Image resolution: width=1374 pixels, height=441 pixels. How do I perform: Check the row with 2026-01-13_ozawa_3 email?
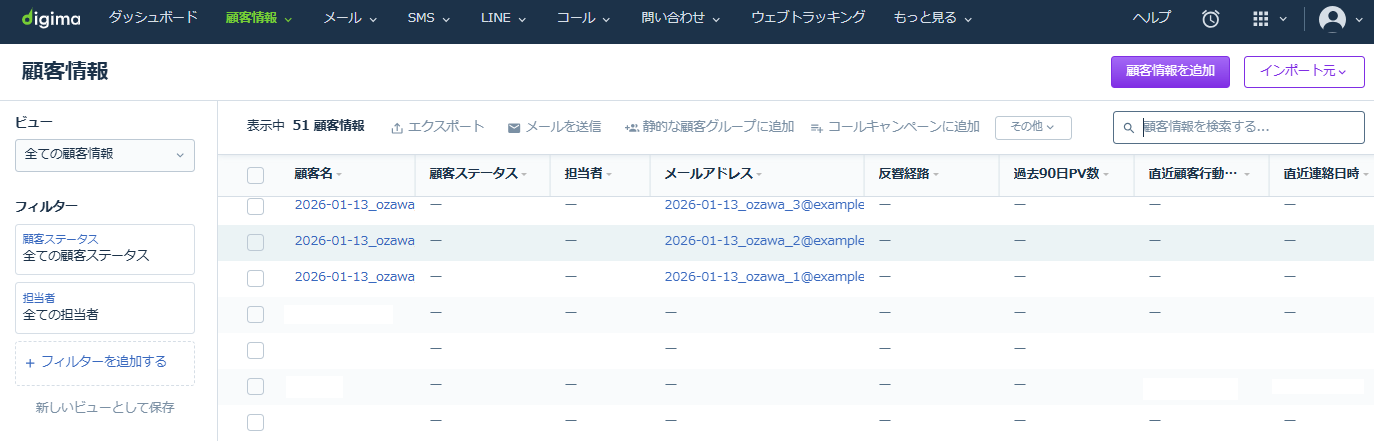255,206
